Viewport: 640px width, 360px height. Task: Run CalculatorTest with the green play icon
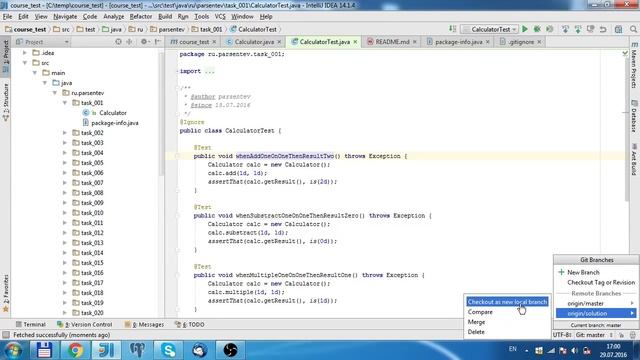[525, 29]
